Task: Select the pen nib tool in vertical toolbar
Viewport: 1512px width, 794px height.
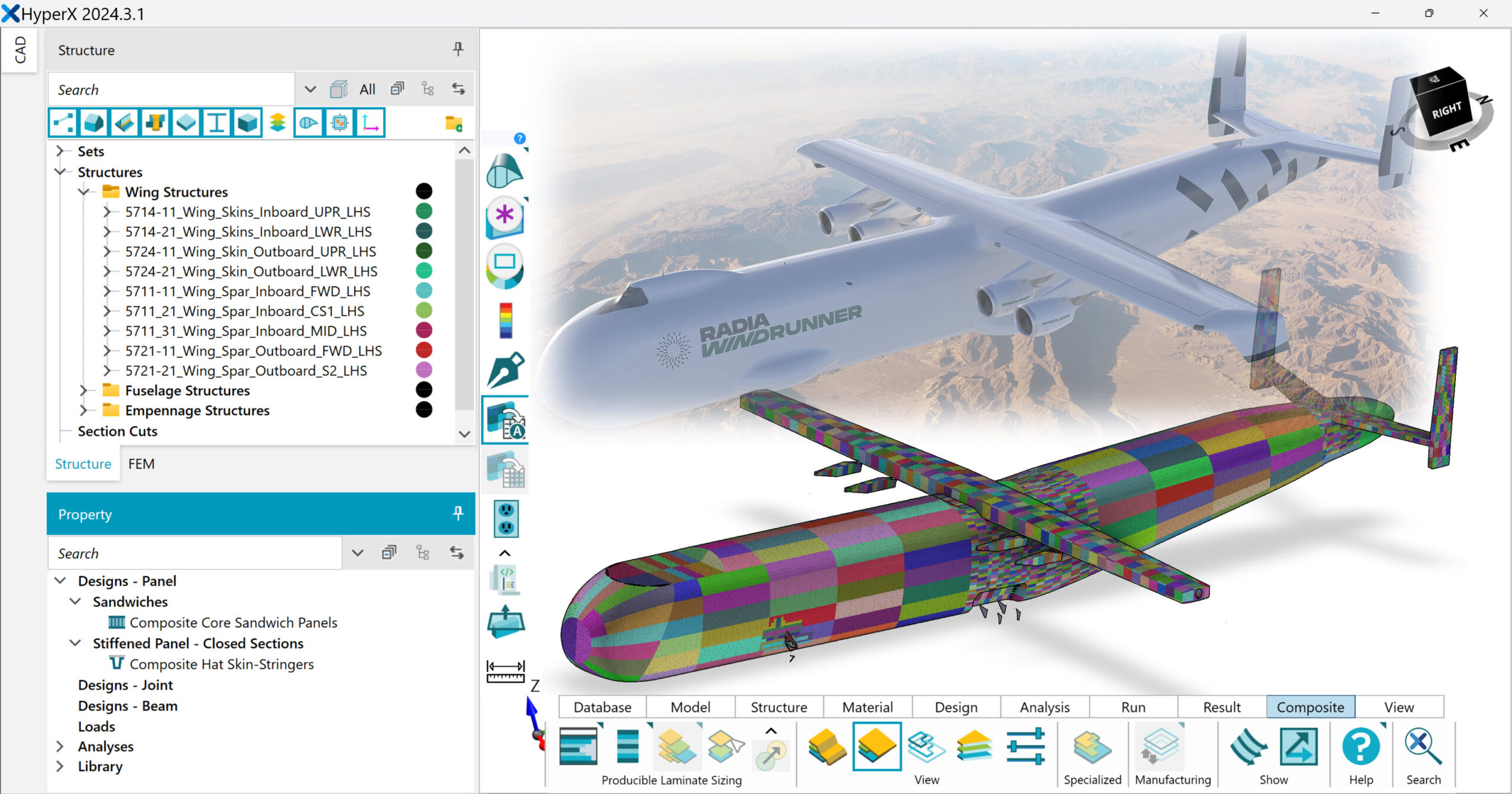Action: pos(506,369)
